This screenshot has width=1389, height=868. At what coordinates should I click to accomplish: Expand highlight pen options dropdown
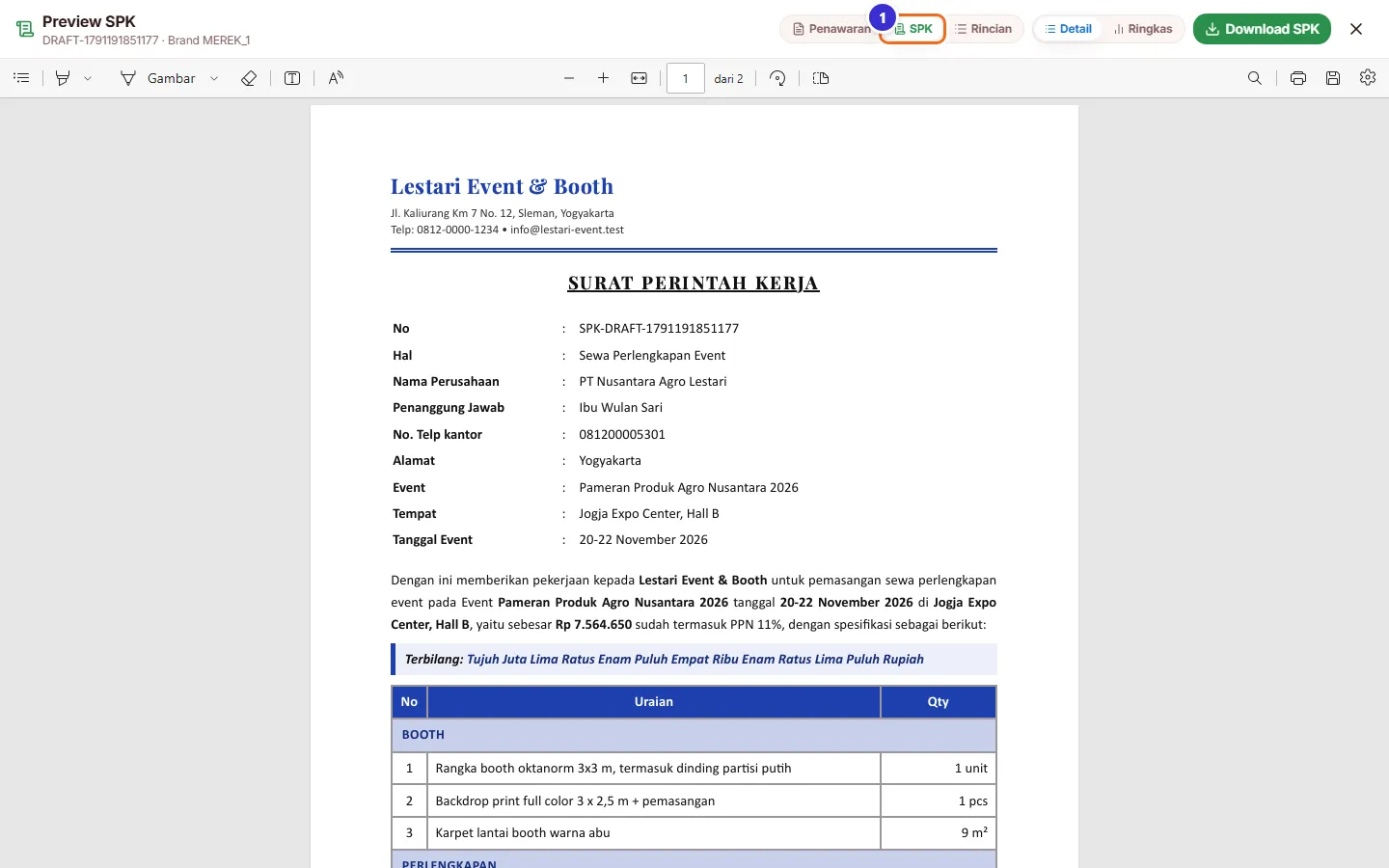pyautogui.click(x=88, y=78)
